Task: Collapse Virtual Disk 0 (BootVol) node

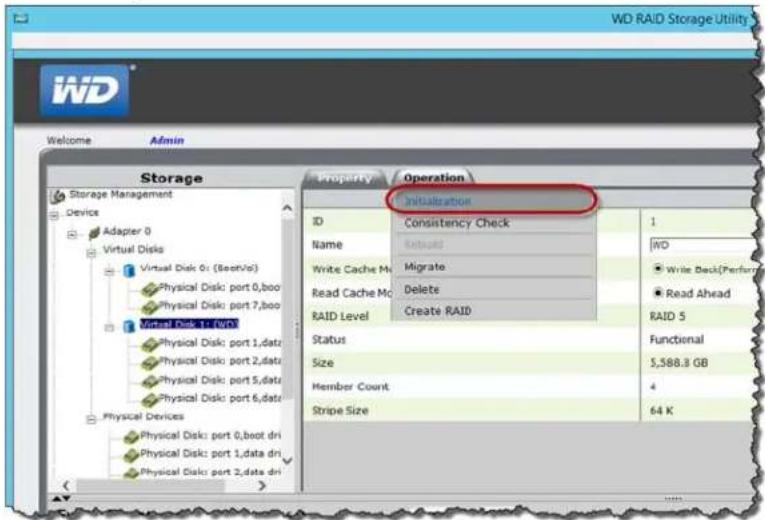Action: (x=109, y=272)
